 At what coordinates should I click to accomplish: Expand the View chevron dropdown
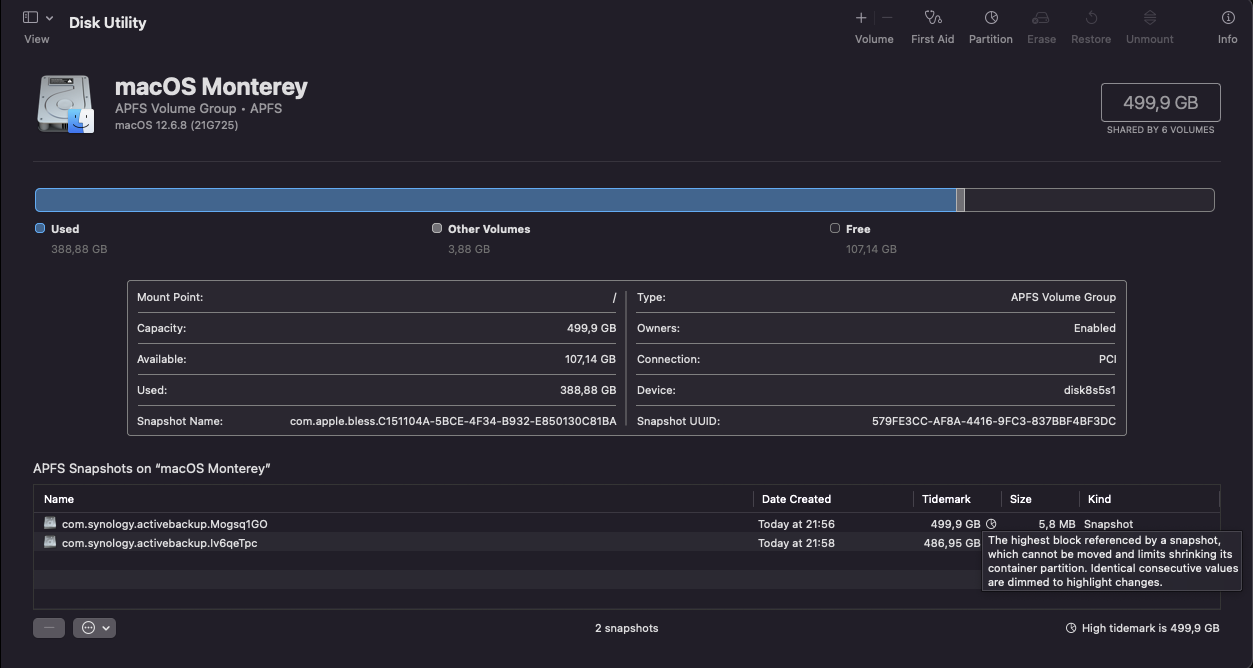[x=49, y=18]
